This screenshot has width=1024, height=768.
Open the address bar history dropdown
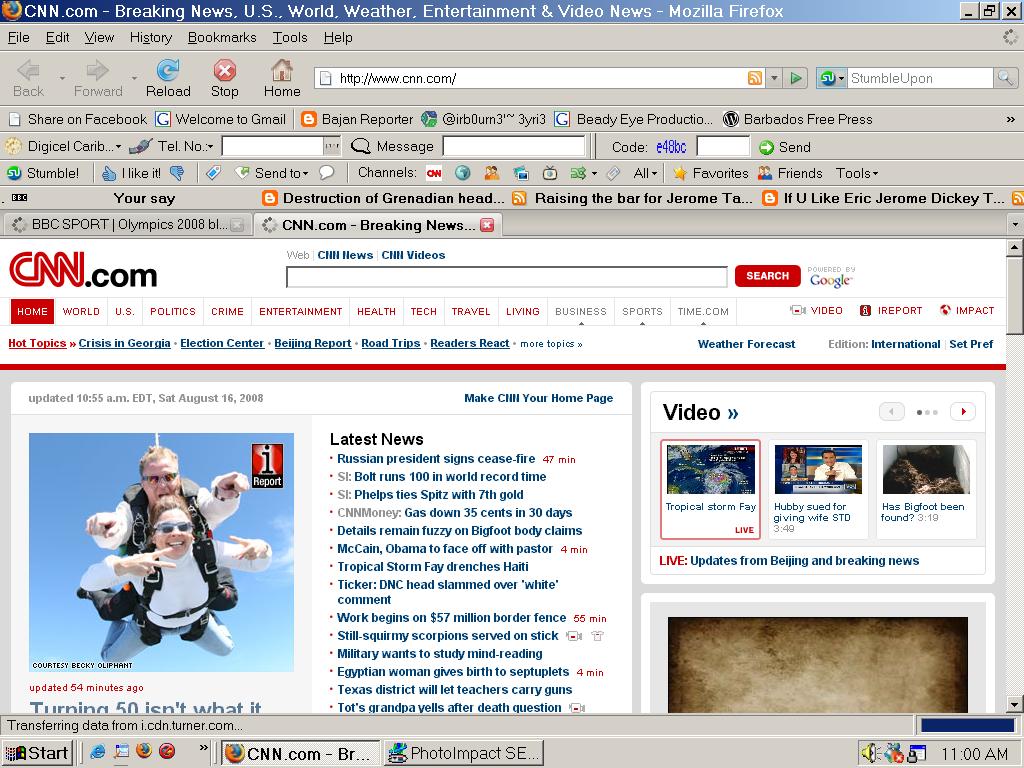point(775,78)
